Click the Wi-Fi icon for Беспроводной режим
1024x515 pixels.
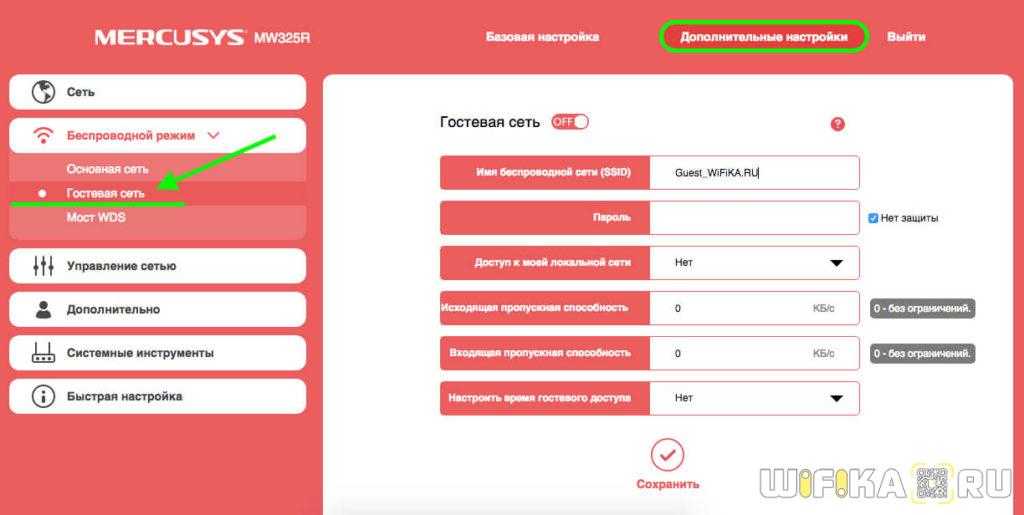click(43, 136)
